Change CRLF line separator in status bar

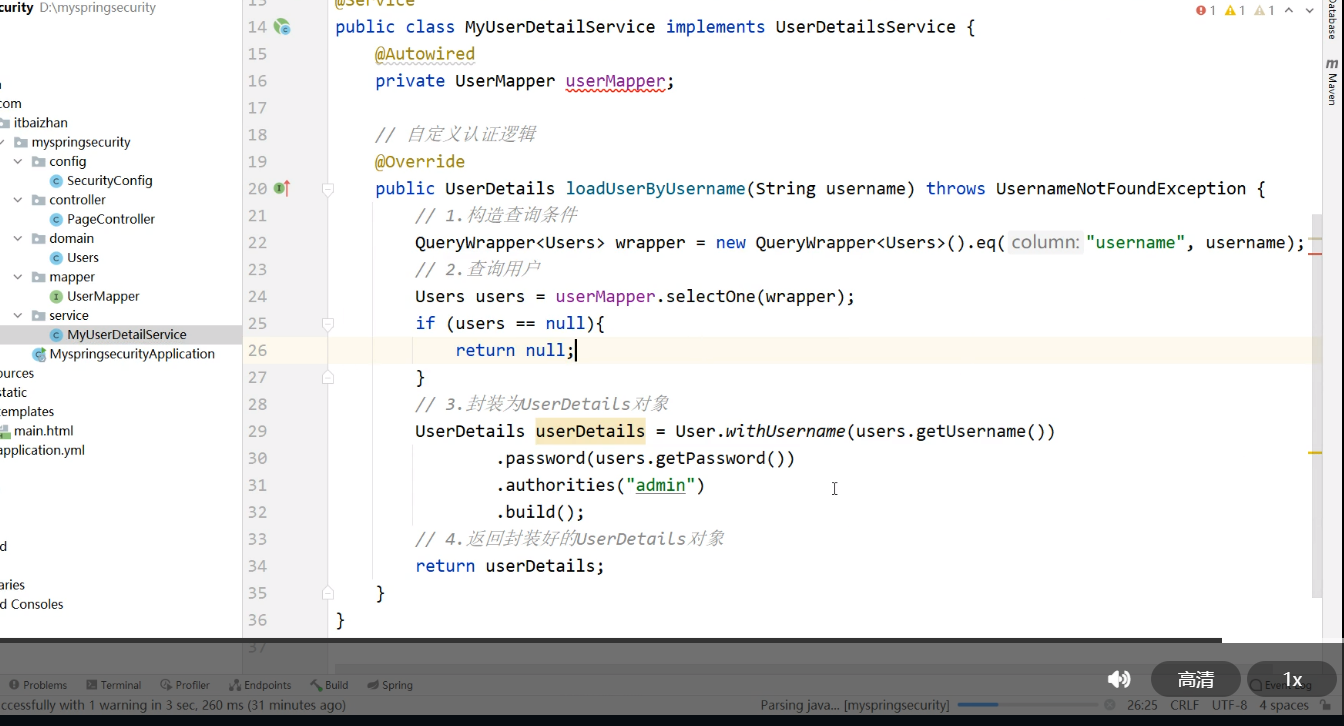1184,705
